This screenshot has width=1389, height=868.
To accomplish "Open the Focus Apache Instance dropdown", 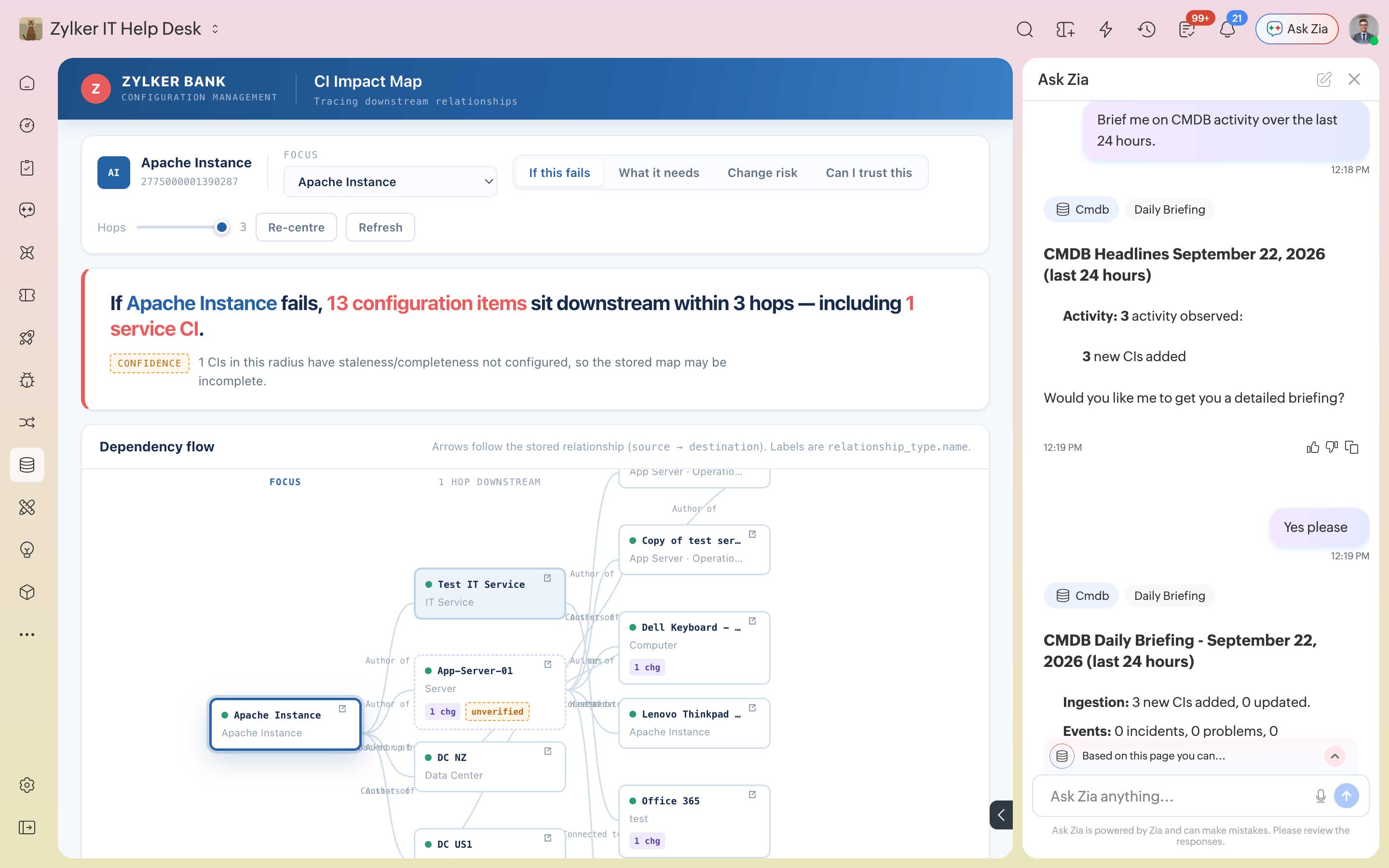I will [x=390, y=182].
